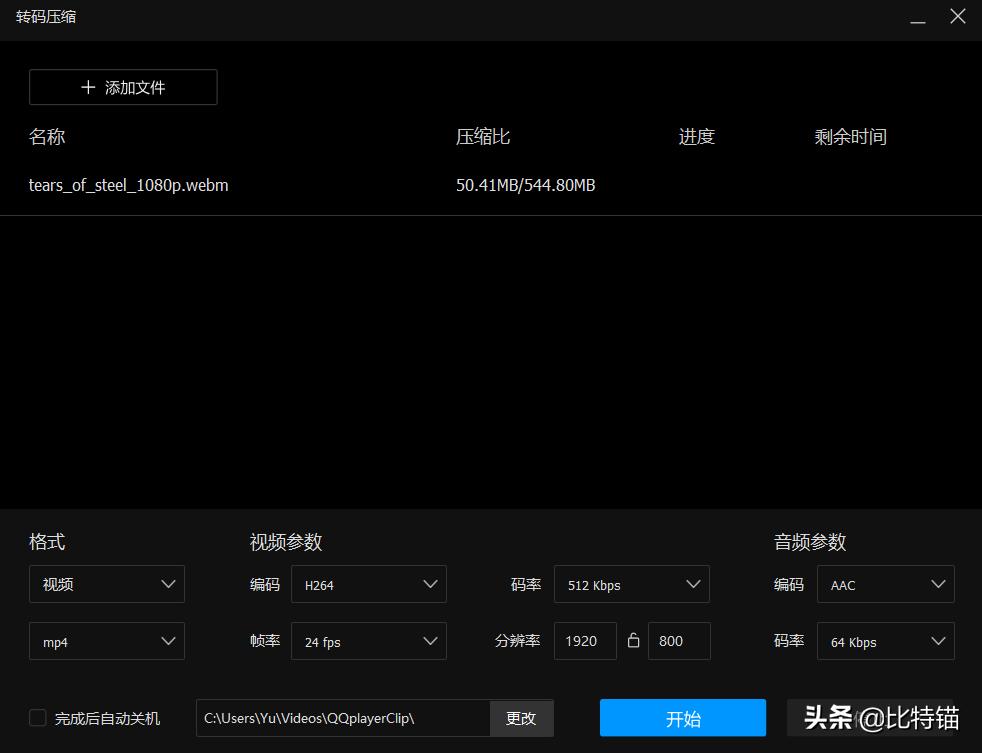Click 更改 to change output folder
Screen dimensions: 982x753
(x=521, y=717)
